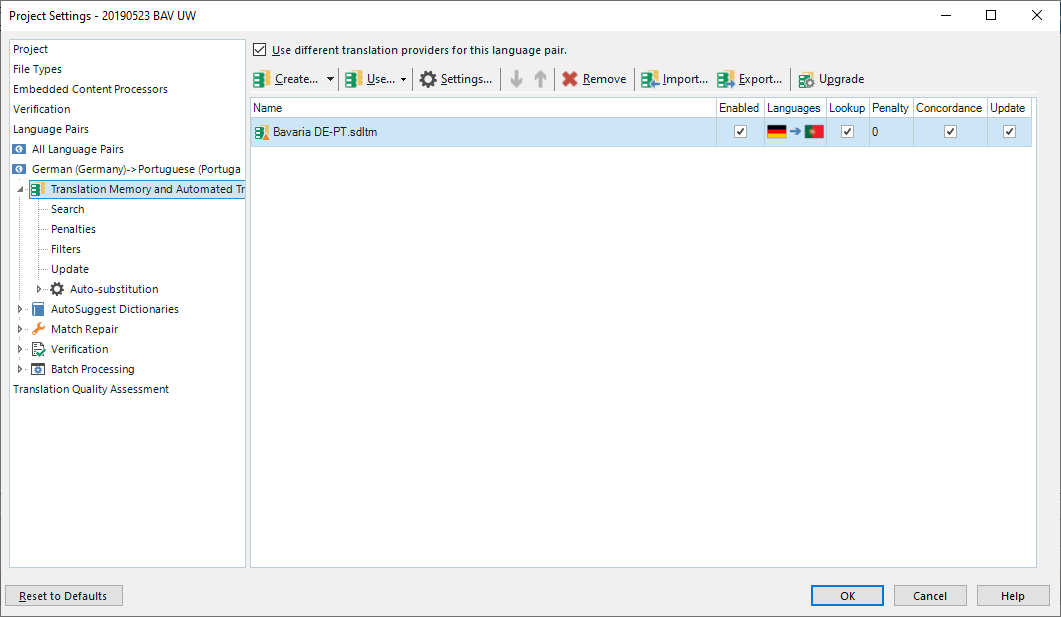Viewport: 1061px width, 617px height.
Task: Click the Upgrade translation memory icon
Action: point(806,80)
